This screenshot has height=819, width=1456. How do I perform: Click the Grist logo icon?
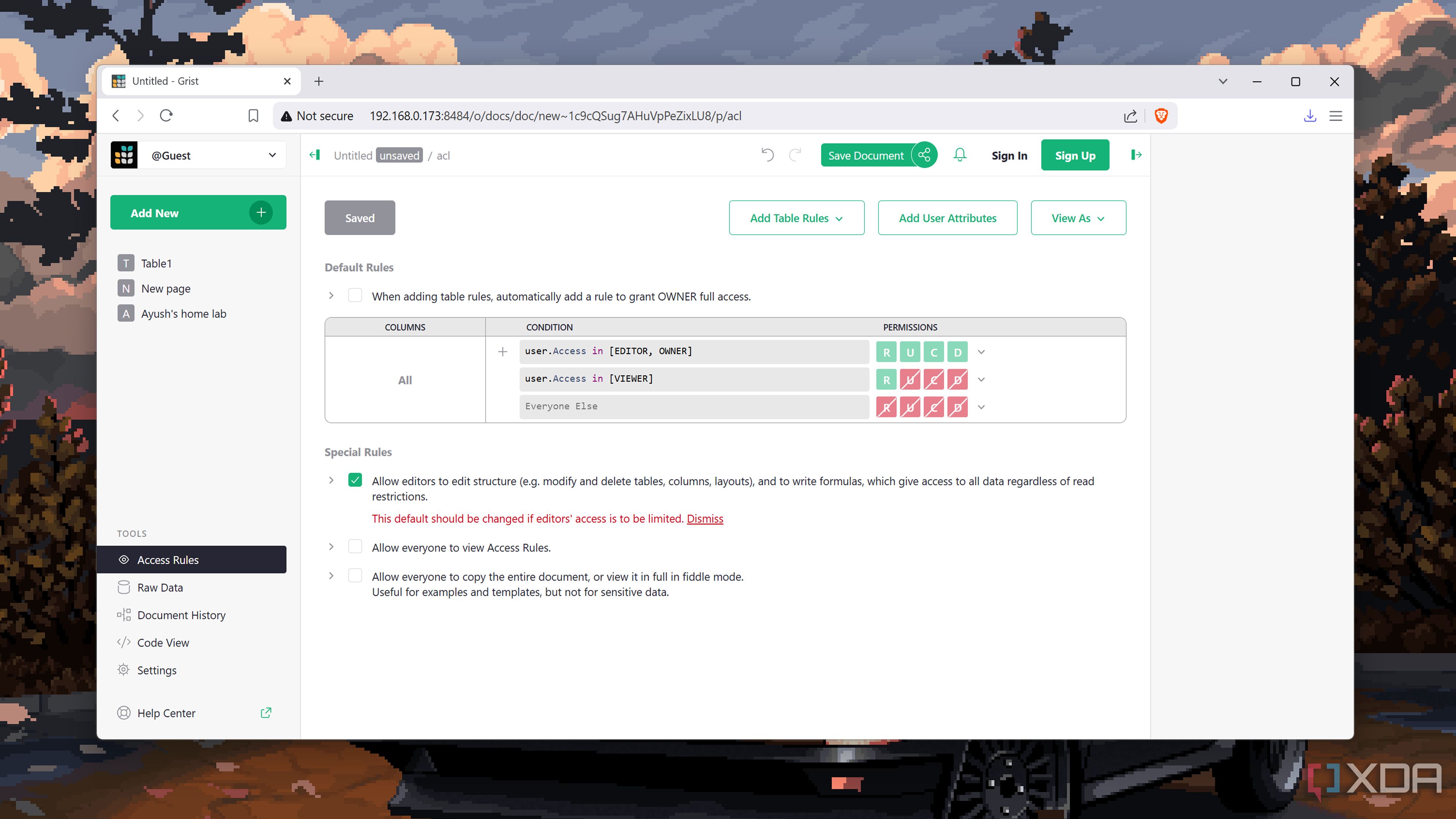[x=124, y=155]
